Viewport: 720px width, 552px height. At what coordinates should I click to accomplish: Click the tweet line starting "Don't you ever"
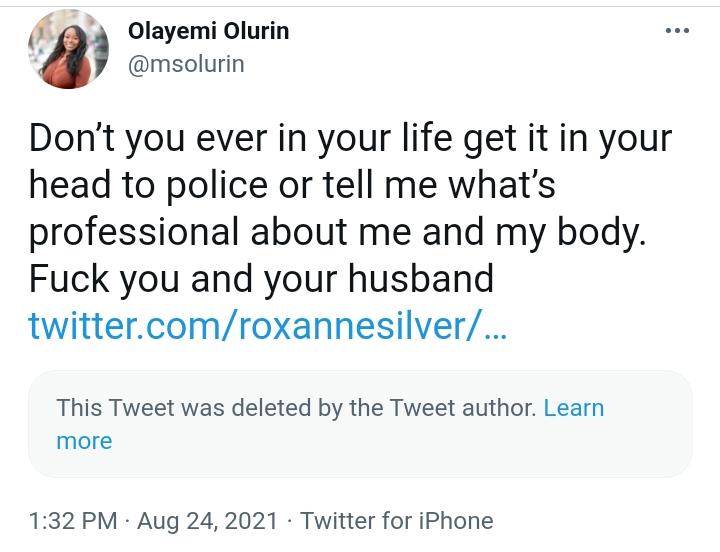click(x=350, y=139)
